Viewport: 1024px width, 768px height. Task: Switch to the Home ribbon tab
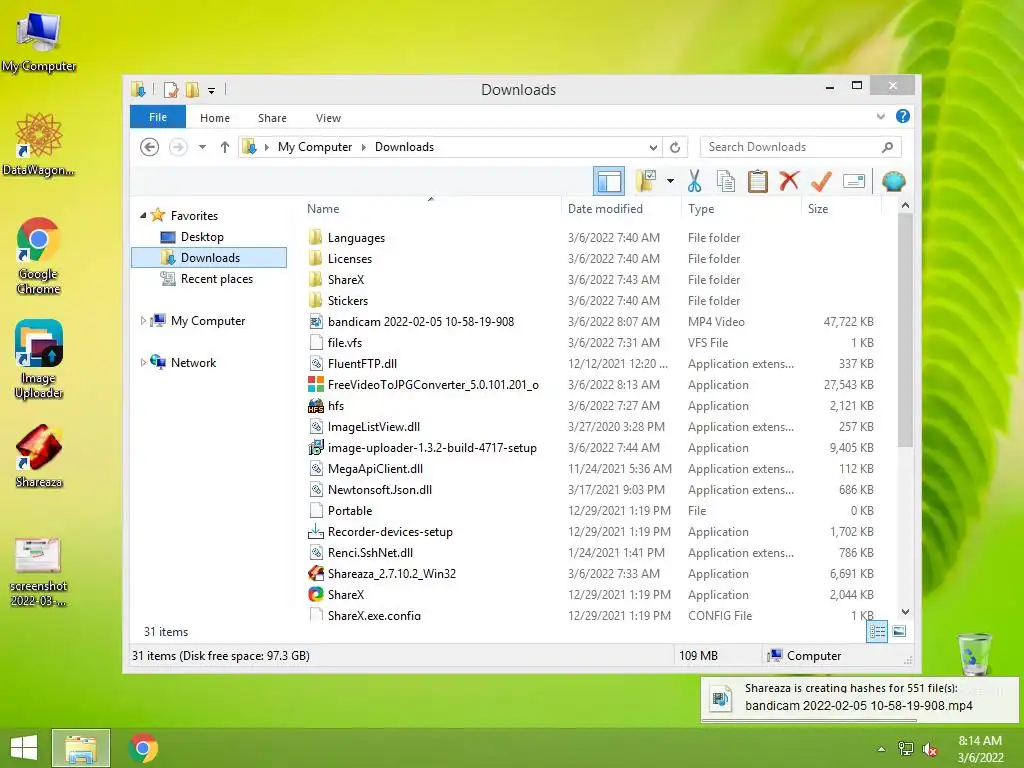tap(215, 118)
